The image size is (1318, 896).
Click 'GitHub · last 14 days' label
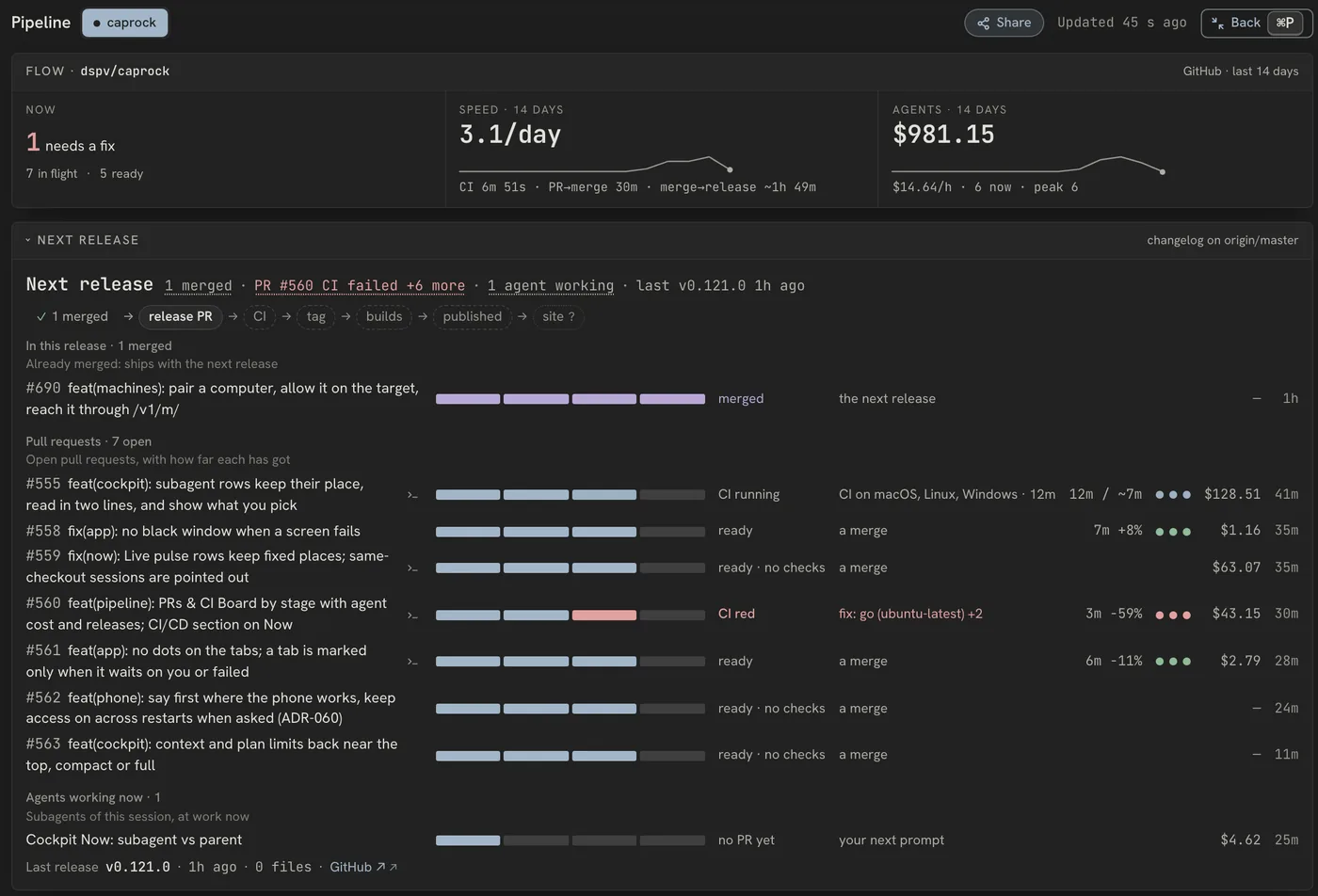(1241, 72)
